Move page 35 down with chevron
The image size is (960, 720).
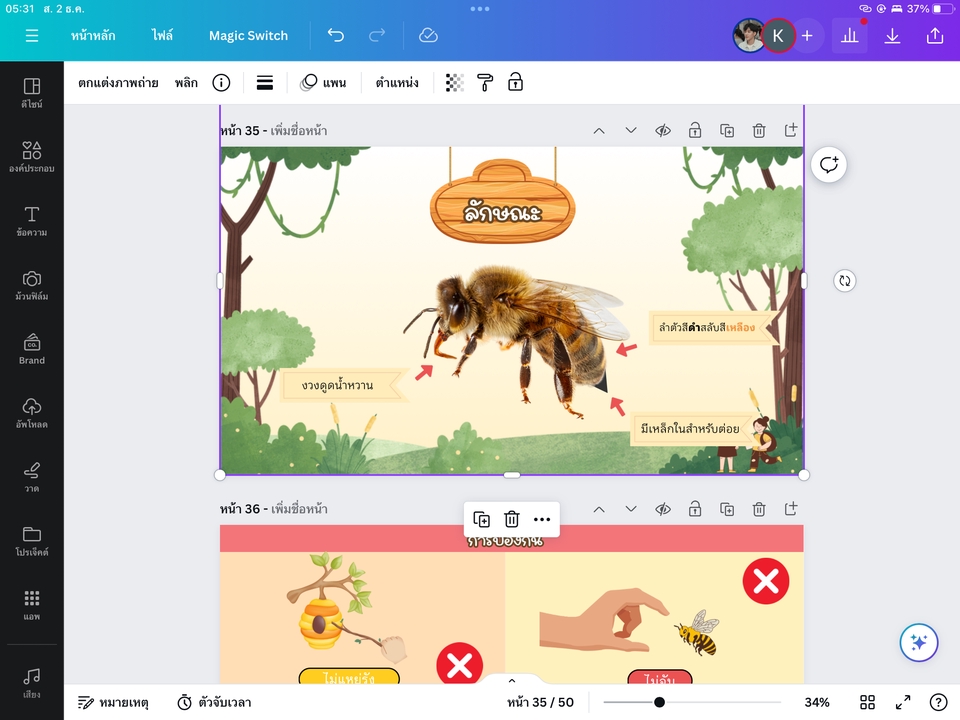tap(630, 131)
